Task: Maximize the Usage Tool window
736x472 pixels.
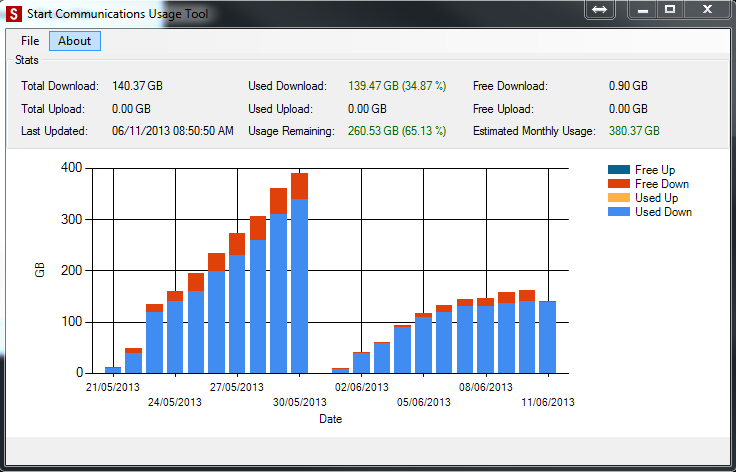Action: coord(670,9)
